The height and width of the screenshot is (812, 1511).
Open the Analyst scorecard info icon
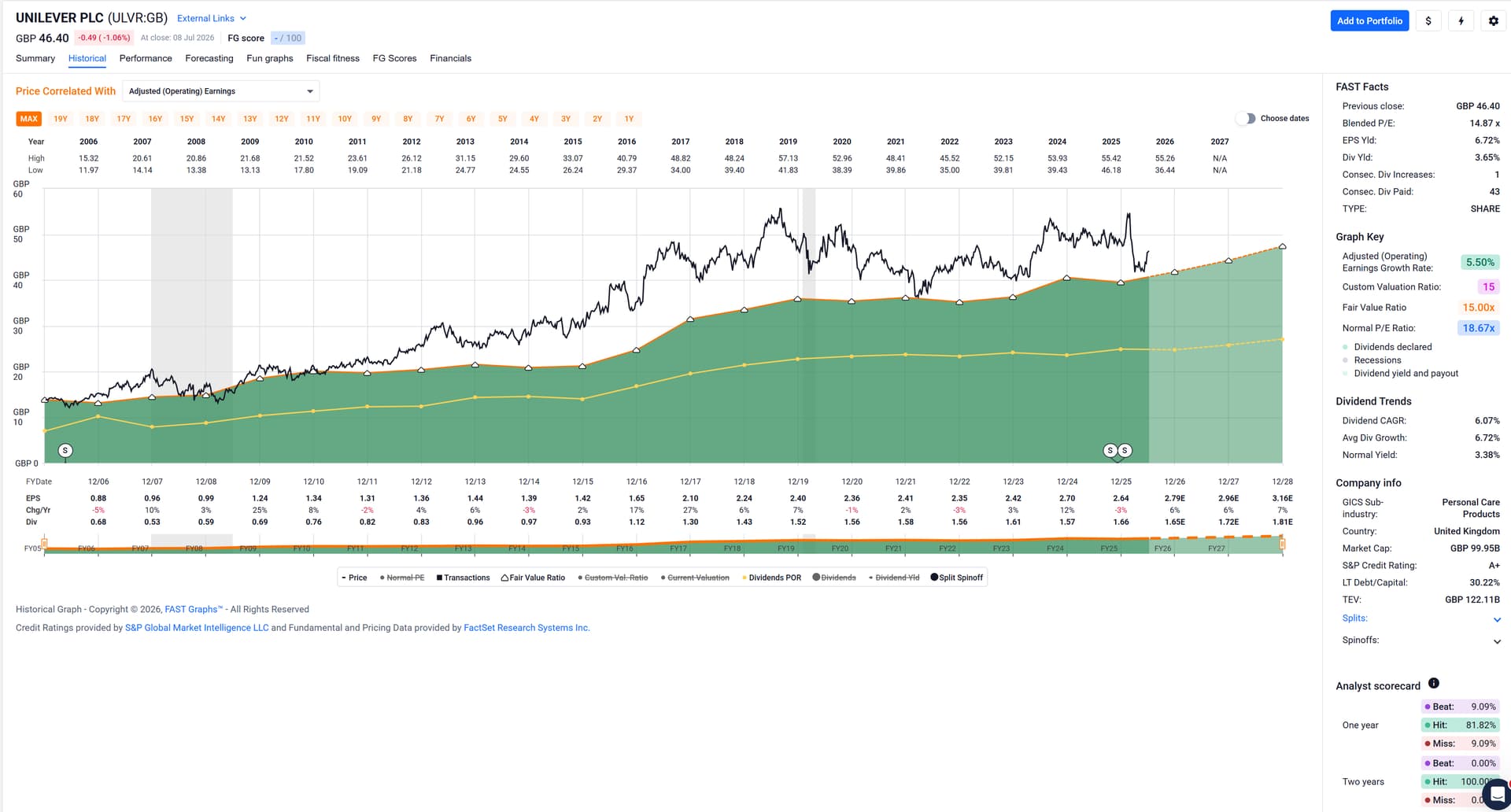click(1434, 684)
